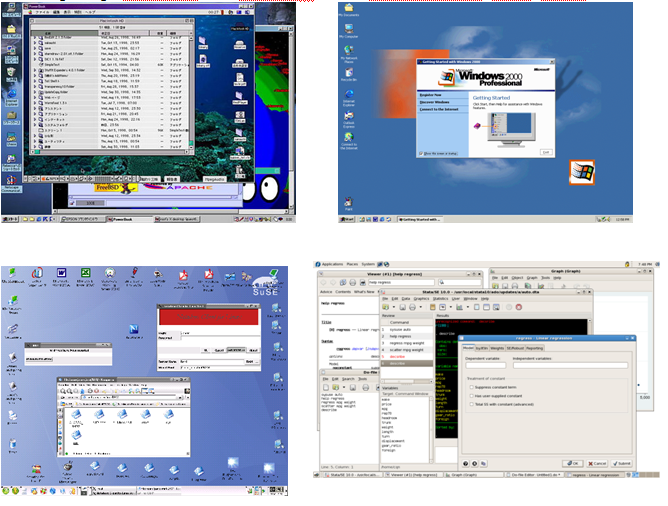Click Exit in Getting Started dialog
668x506 pixels.
546,152
